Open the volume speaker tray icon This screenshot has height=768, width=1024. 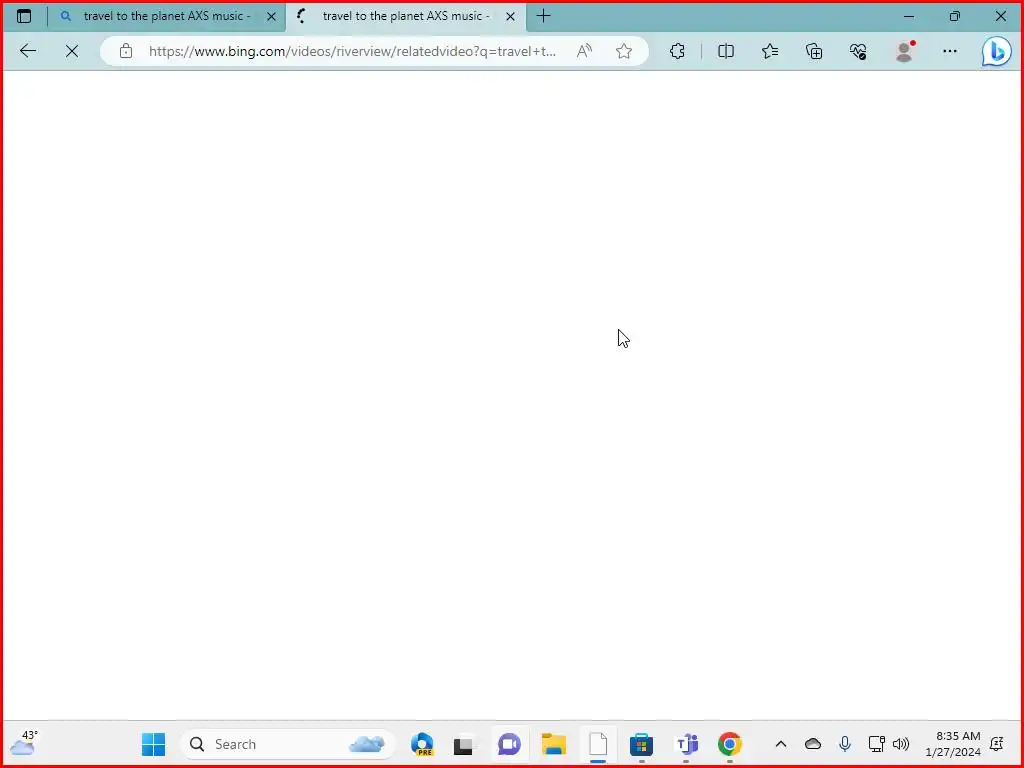(901, 744)
